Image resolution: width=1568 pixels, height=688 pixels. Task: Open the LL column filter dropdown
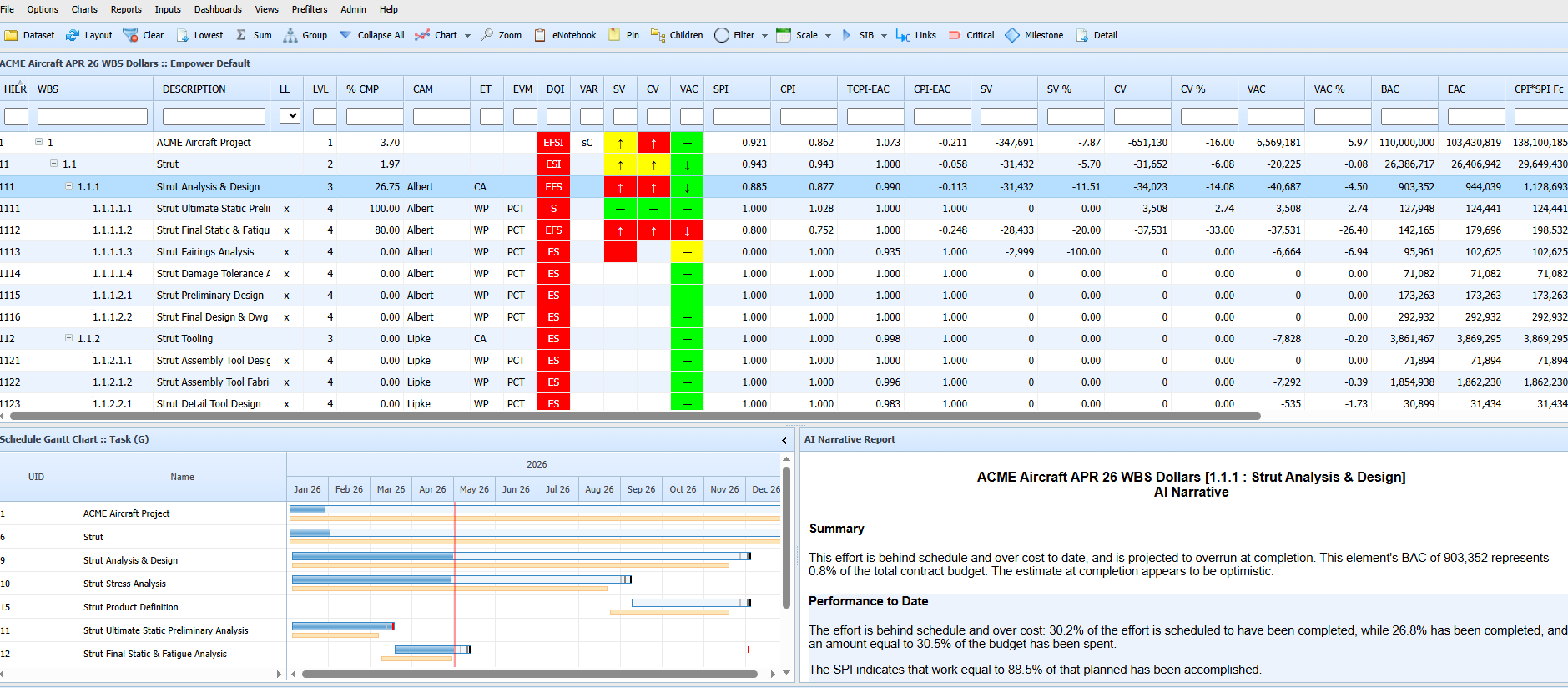pos(290,116)
